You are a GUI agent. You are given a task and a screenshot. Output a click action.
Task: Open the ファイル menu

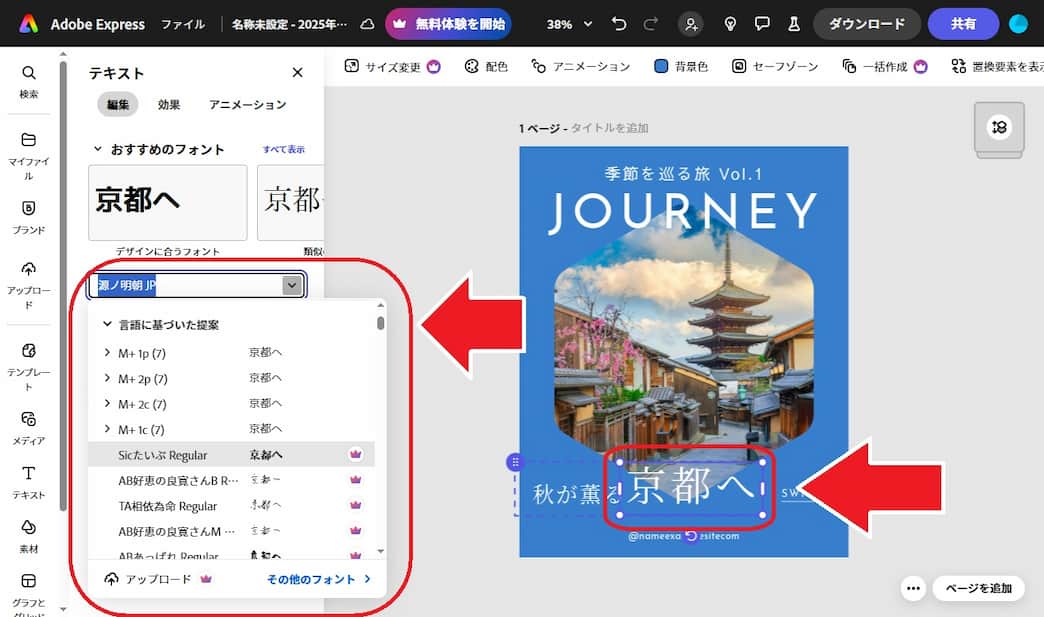coord(184,24)
